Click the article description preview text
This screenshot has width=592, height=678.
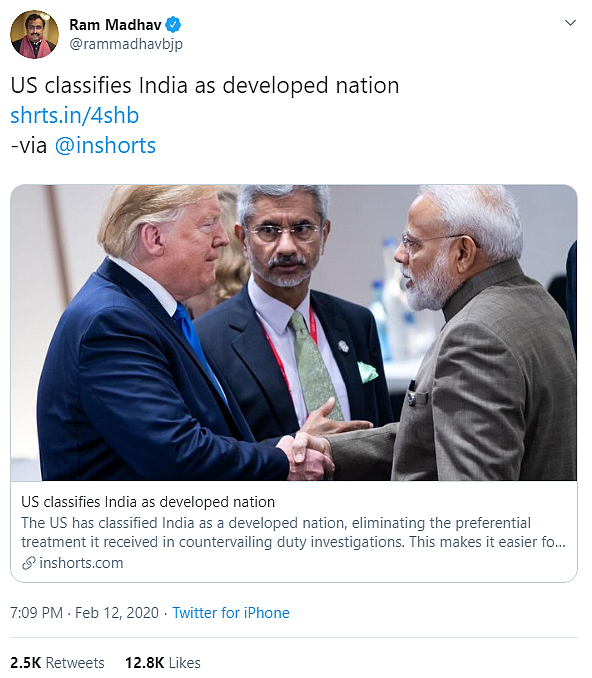click(293, 532)
